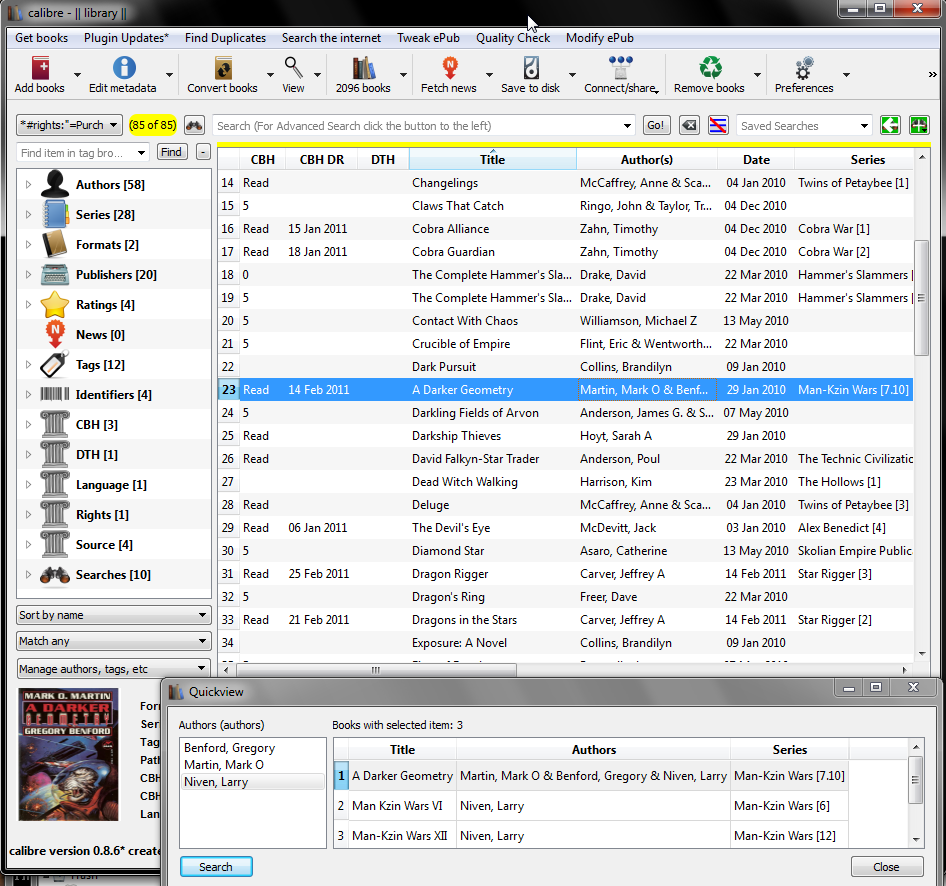
Task: Open Get books menu
Action: [42, 37]
